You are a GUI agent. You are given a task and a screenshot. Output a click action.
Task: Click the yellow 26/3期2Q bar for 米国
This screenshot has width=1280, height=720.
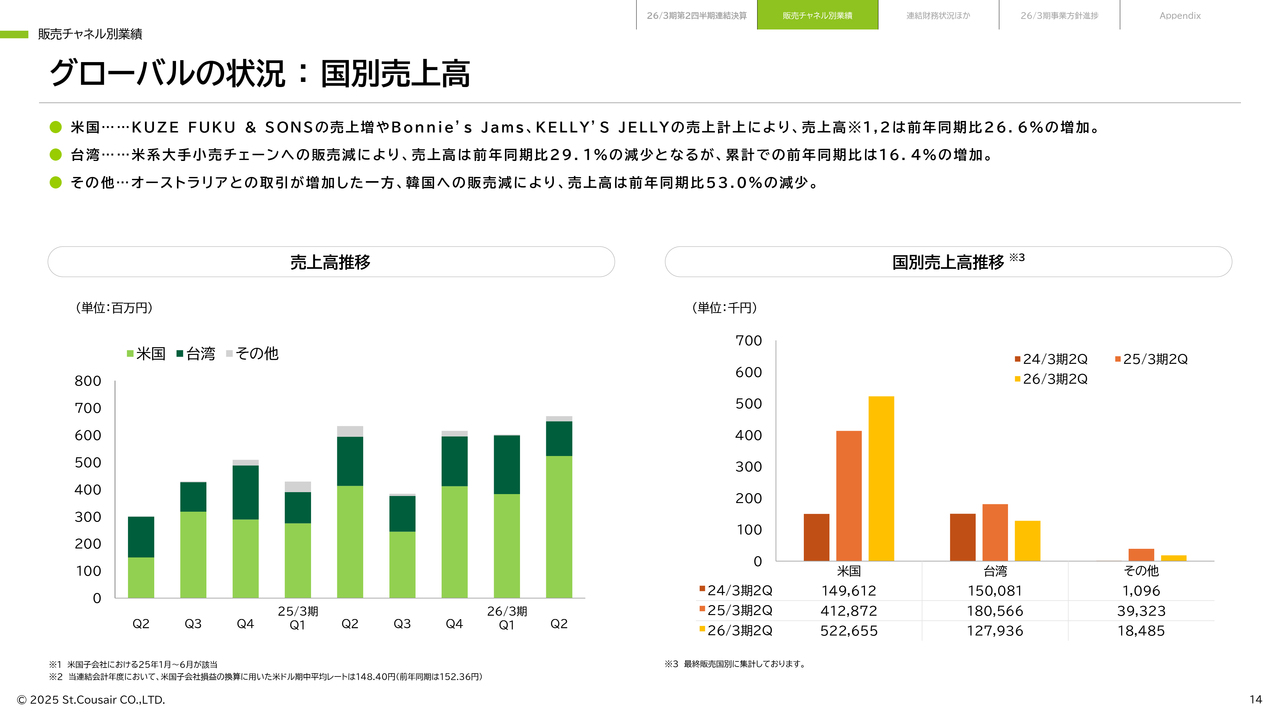coord(881,479)
